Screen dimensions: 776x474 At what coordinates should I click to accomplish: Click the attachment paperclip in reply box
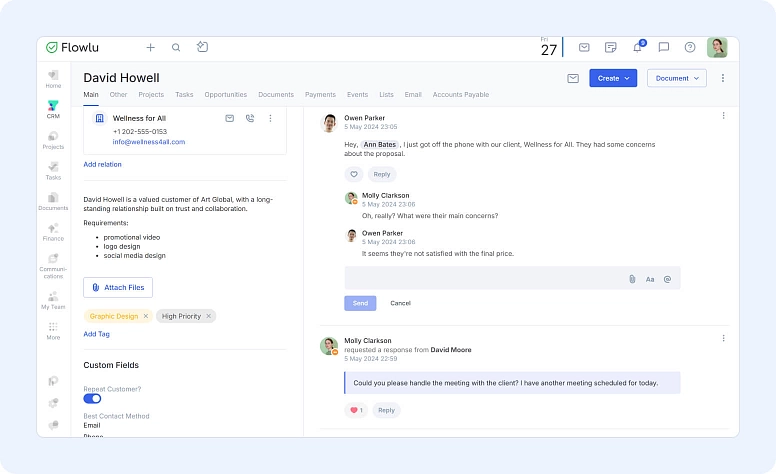[632, 279]
